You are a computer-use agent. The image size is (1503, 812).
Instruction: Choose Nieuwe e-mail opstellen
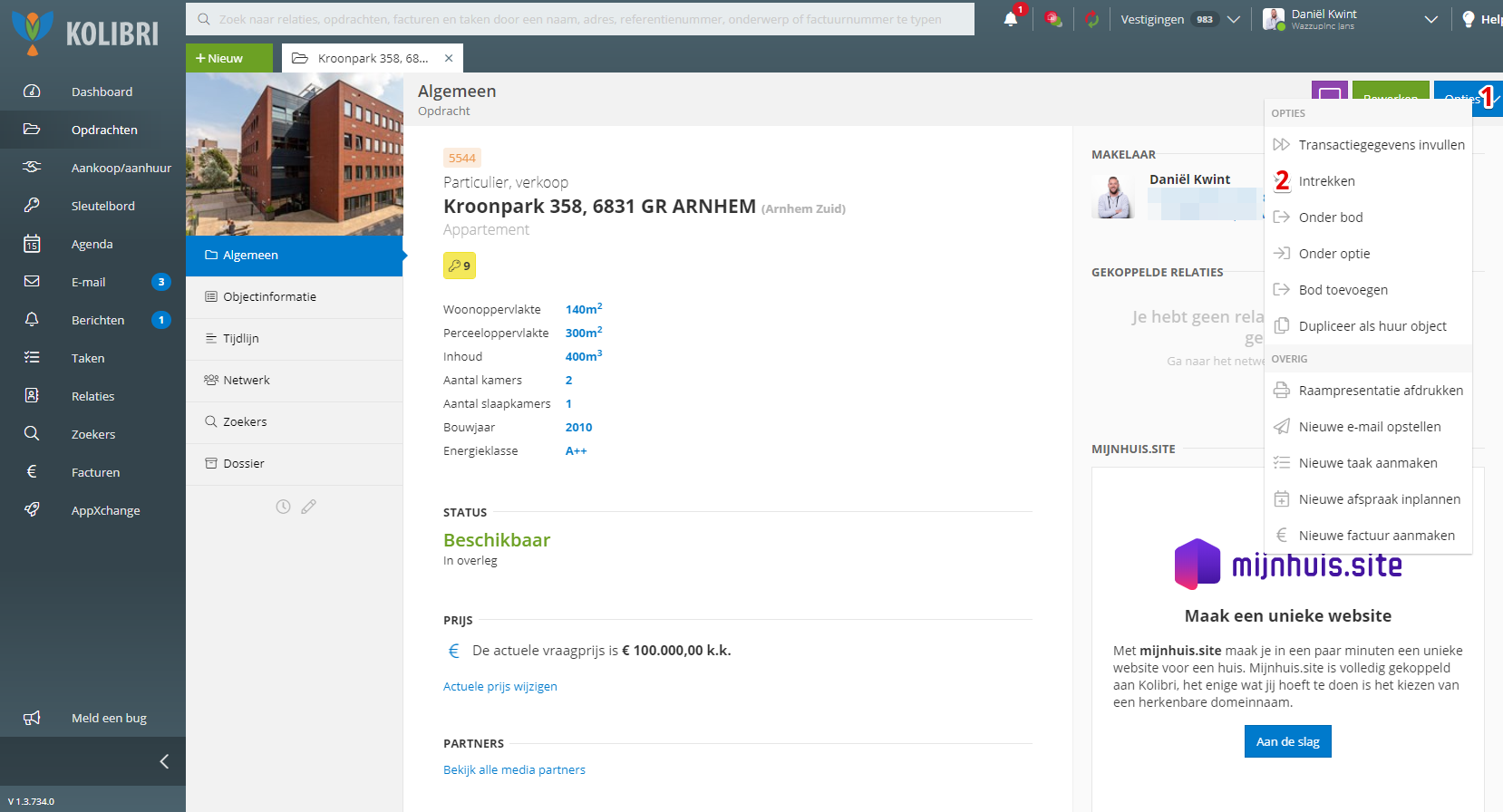click(x=1369, y=427)
